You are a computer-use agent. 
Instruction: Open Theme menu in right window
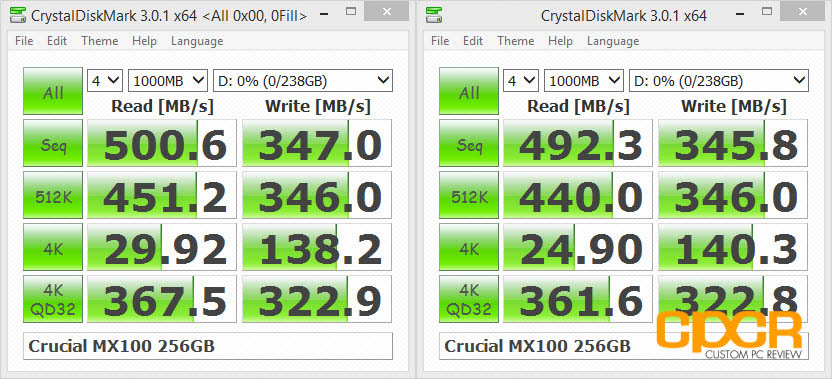516,41
